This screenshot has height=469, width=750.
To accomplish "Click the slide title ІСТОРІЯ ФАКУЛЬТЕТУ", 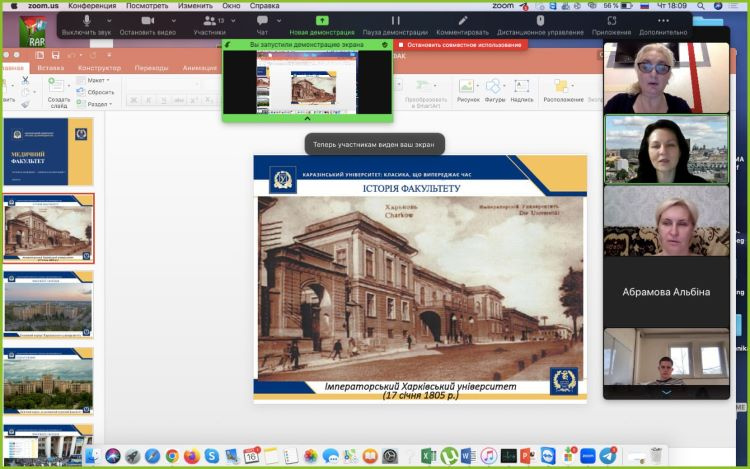I will tap(411, 188).
